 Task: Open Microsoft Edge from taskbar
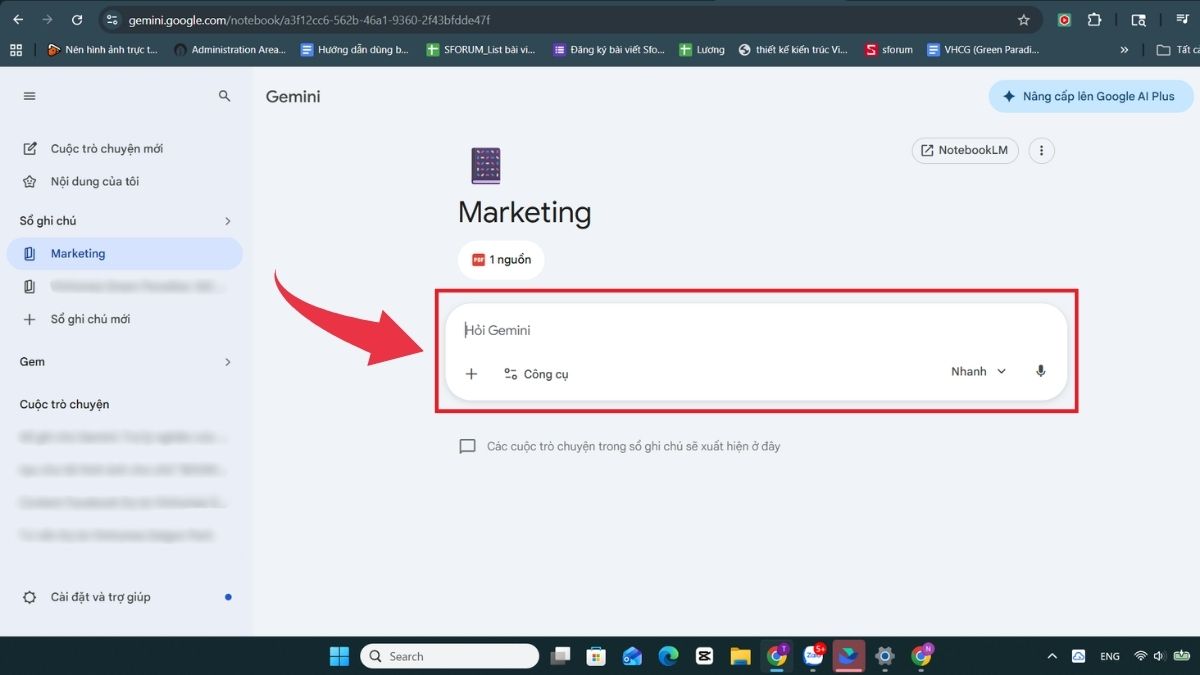[668, 656]
